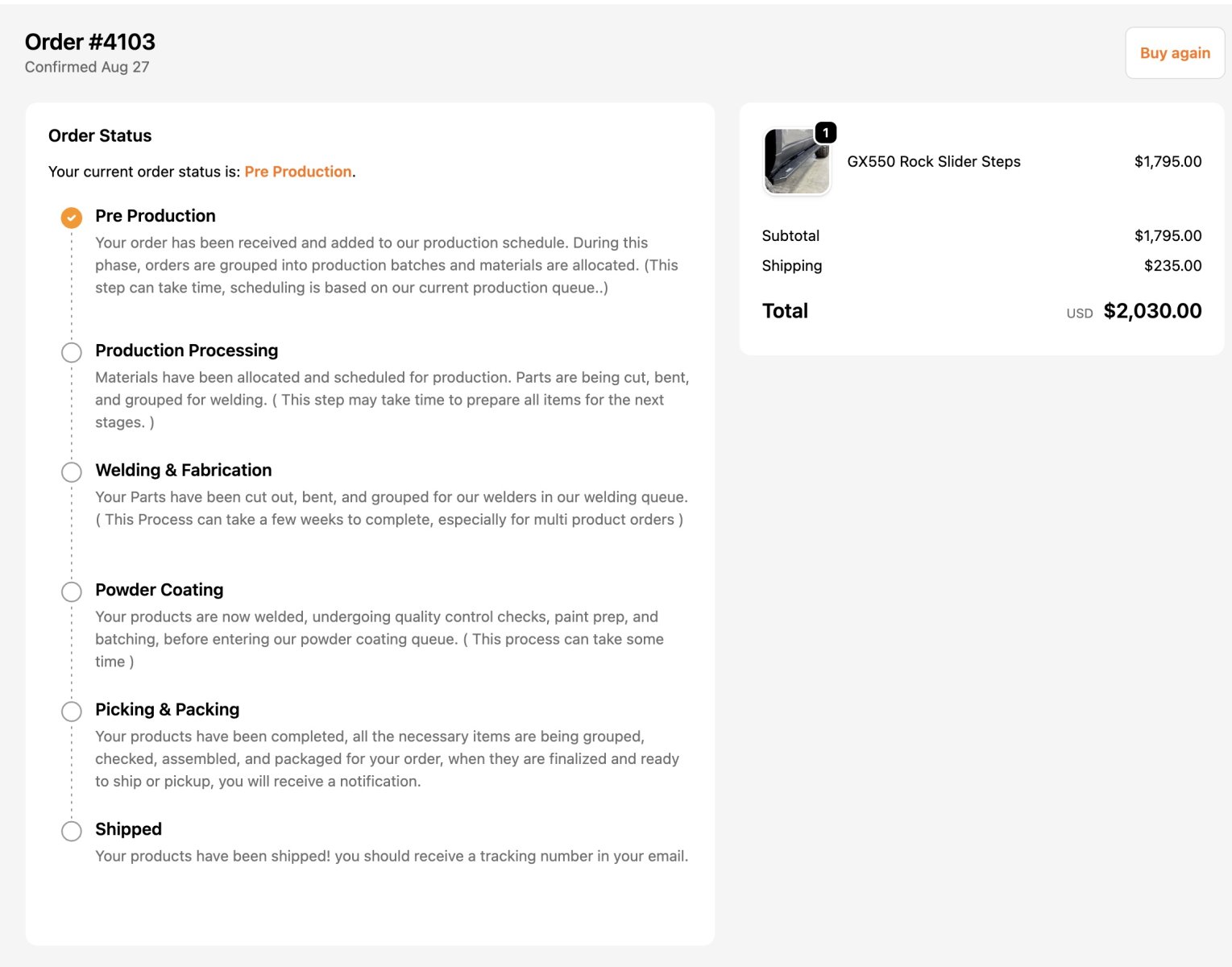The image size is (1232, 967).
Task: Click the Powder Coating step circle
Action: 72,591
